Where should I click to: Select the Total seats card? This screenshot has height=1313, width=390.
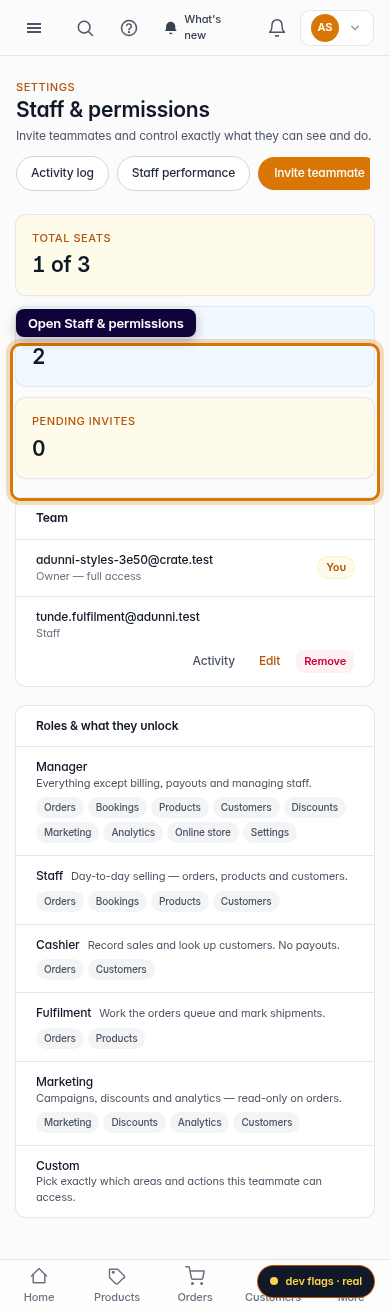pos(195,255)
